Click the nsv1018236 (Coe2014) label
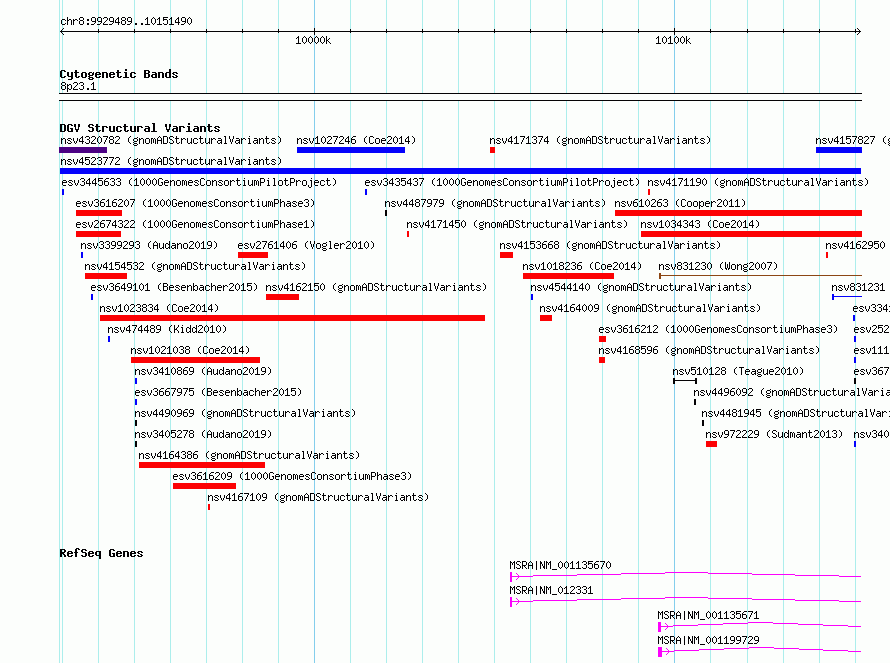 (x=582, y=266)
